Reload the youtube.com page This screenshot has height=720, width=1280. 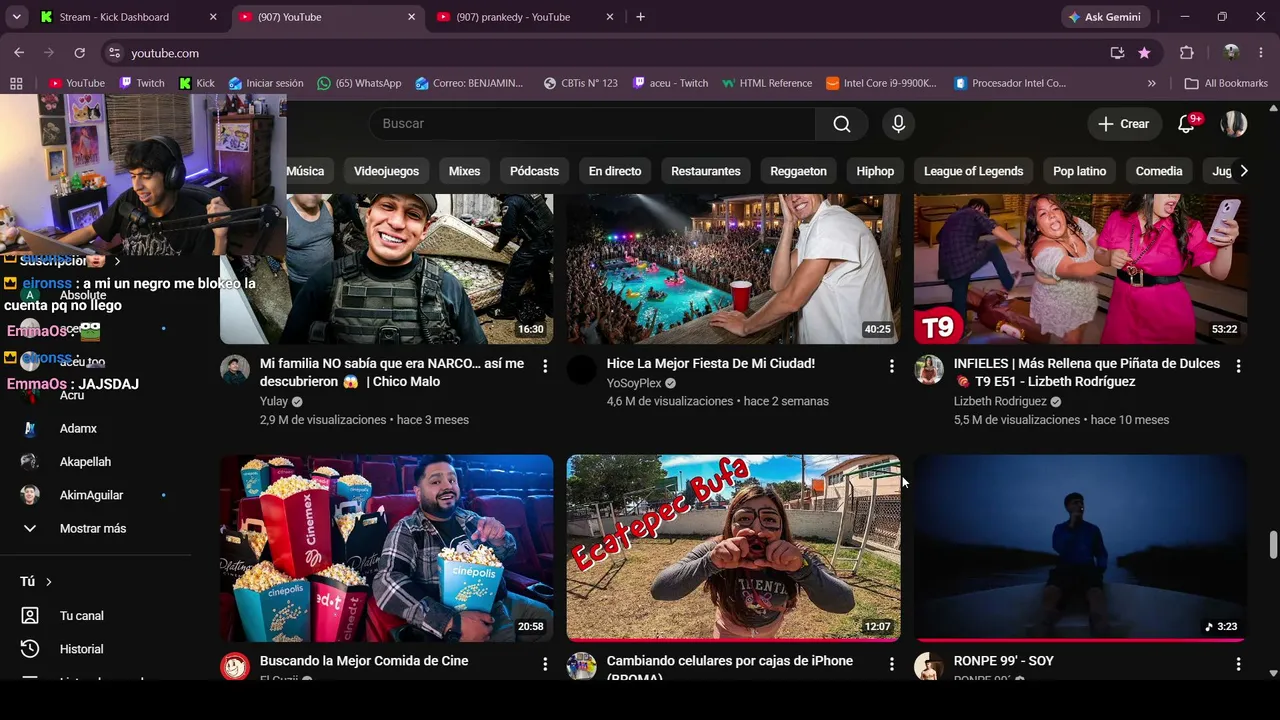(80, 53)
